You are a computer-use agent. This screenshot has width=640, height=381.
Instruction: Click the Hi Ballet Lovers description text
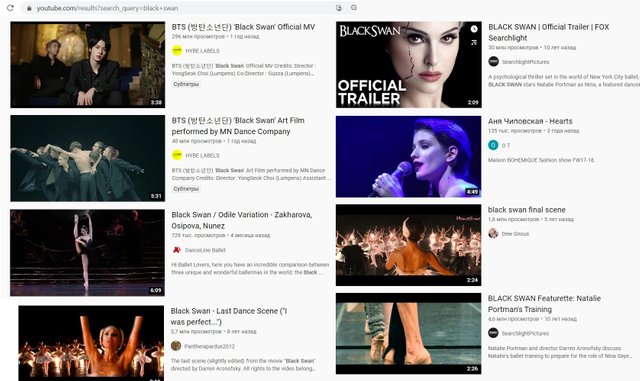(x=250, y=268)
